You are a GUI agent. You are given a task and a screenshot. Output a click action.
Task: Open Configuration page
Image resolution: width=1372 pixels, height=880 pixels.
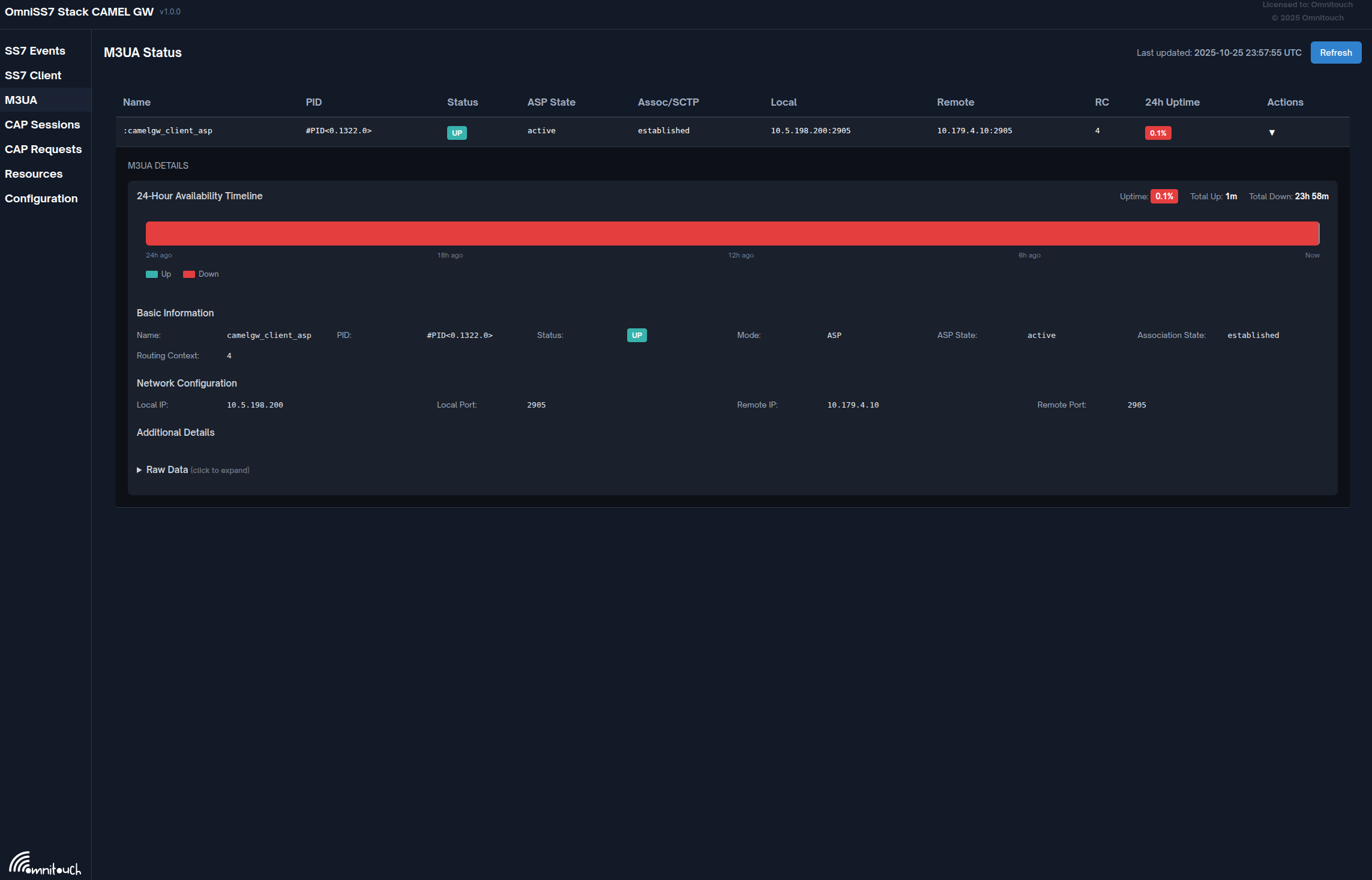(41, 199)
